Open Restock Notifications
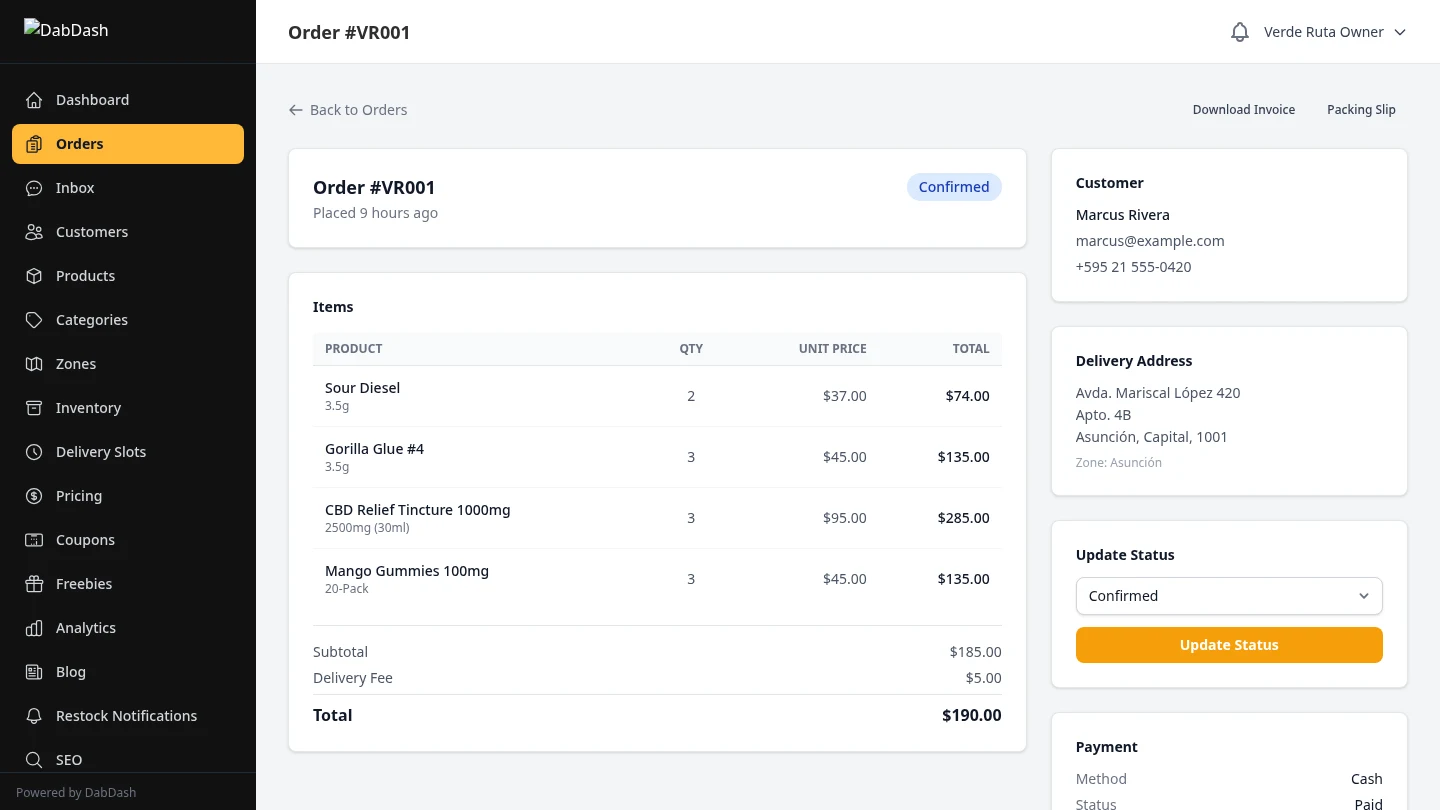1440x810 pixels. click(x=126, y=716)
